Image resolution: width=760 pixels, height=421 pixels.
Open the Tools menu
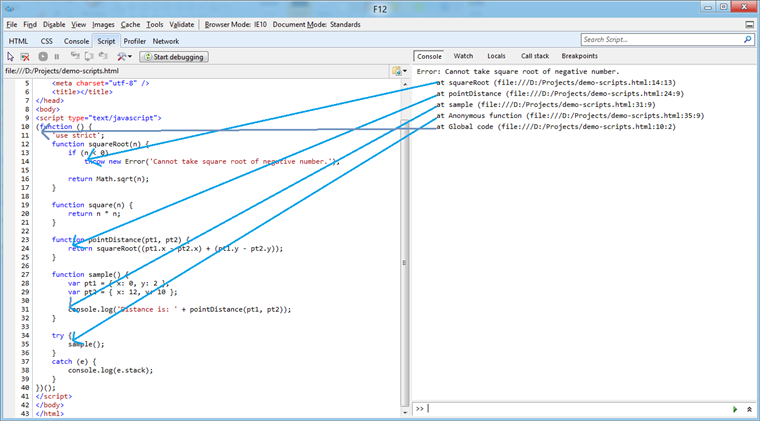(154, 23)
